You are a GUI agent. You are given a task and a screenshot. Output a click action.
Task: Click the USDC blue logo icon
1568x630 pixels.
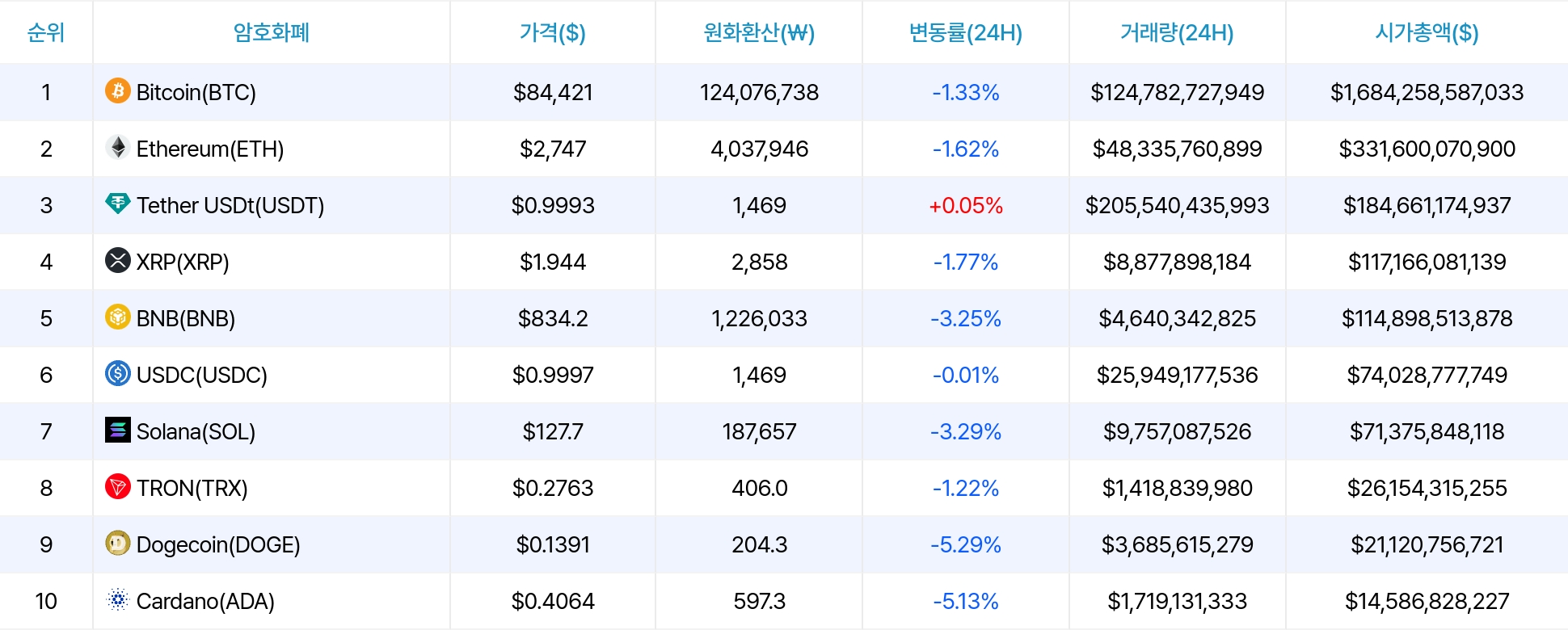[118, 373]
